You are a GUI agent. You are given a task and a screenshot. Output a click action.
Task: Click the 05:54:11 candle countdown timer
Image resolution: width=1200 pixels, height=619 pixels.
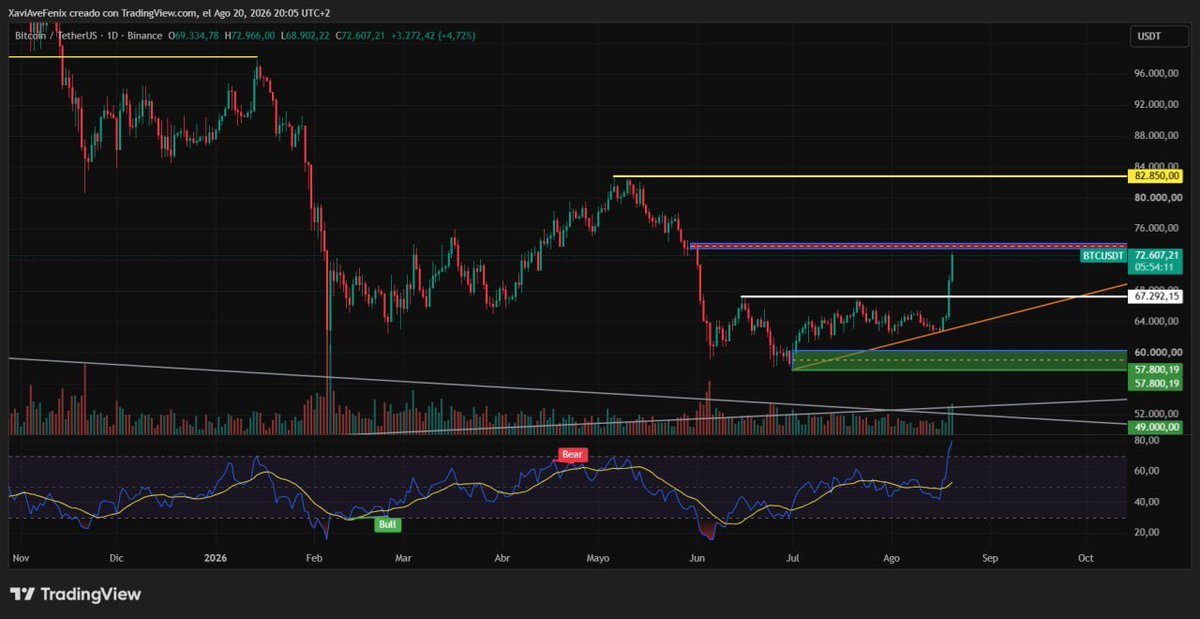point(1155,268)
